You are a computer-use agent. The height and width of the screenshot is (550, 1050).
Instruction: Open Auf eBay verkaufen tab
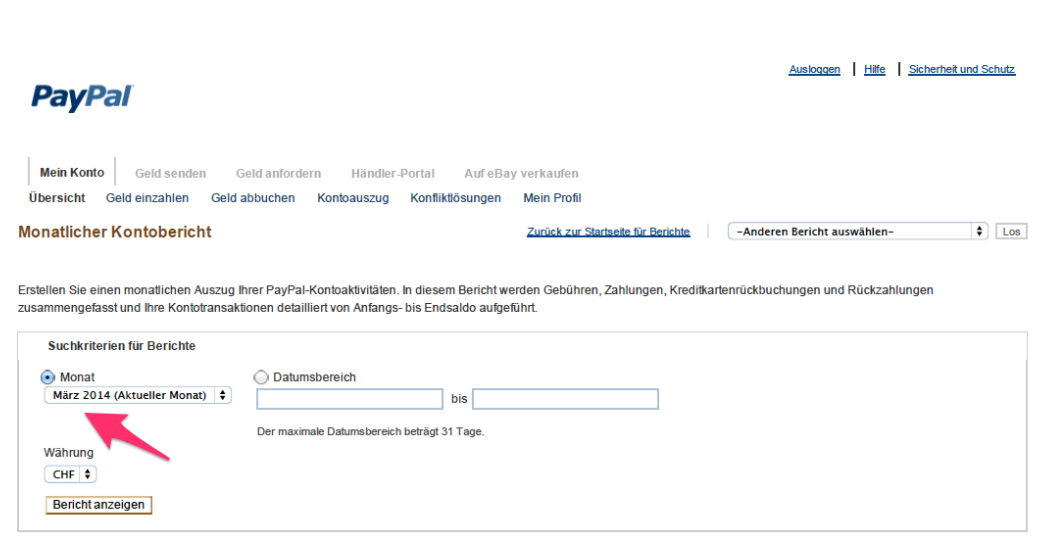pos(522,174)
